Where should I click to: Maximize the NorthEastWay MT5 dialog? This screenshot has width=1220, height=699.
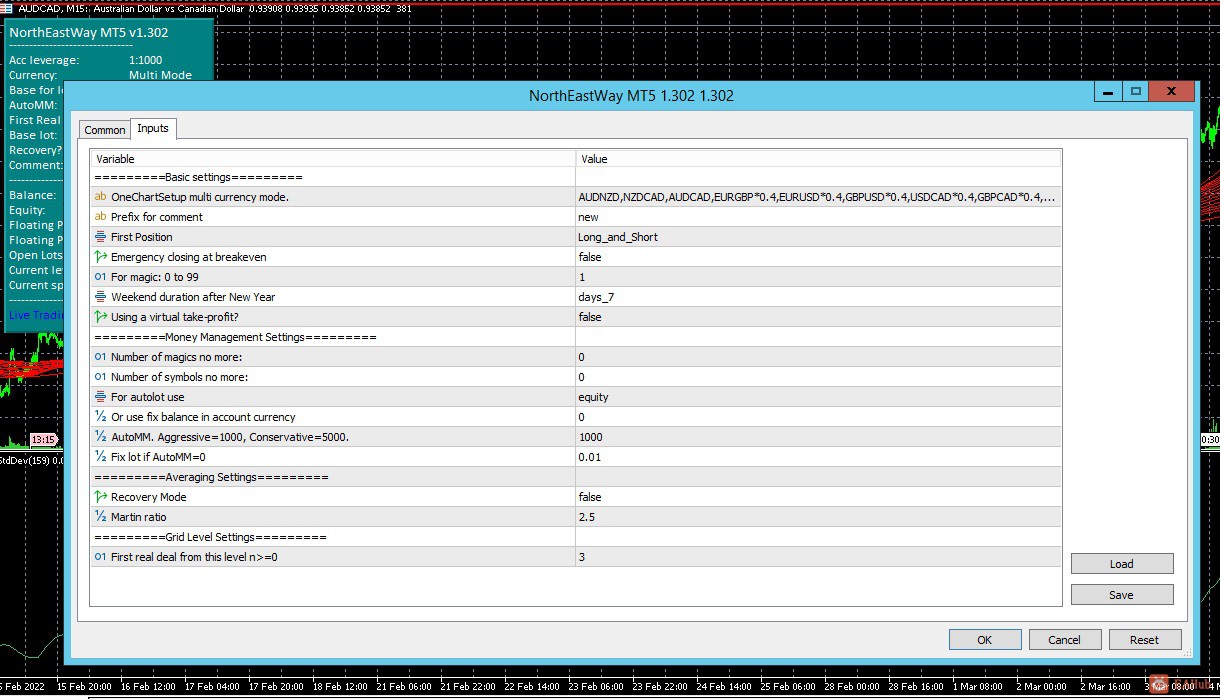(1136, 92)
